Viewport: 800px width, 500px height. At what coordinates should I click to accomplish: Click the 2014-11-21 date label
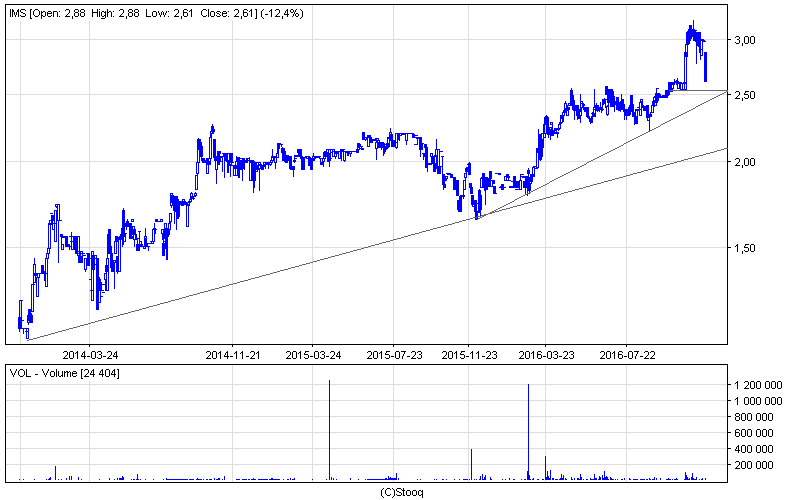233,355
